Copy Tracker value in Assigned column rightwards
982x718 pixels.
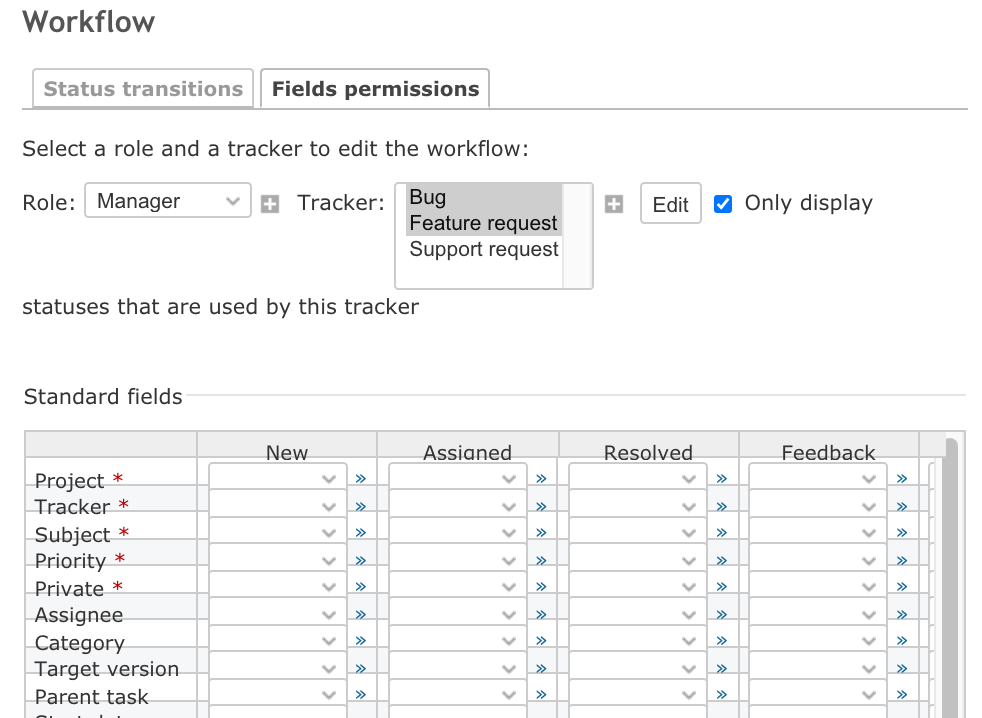click(x=541, y=506)
